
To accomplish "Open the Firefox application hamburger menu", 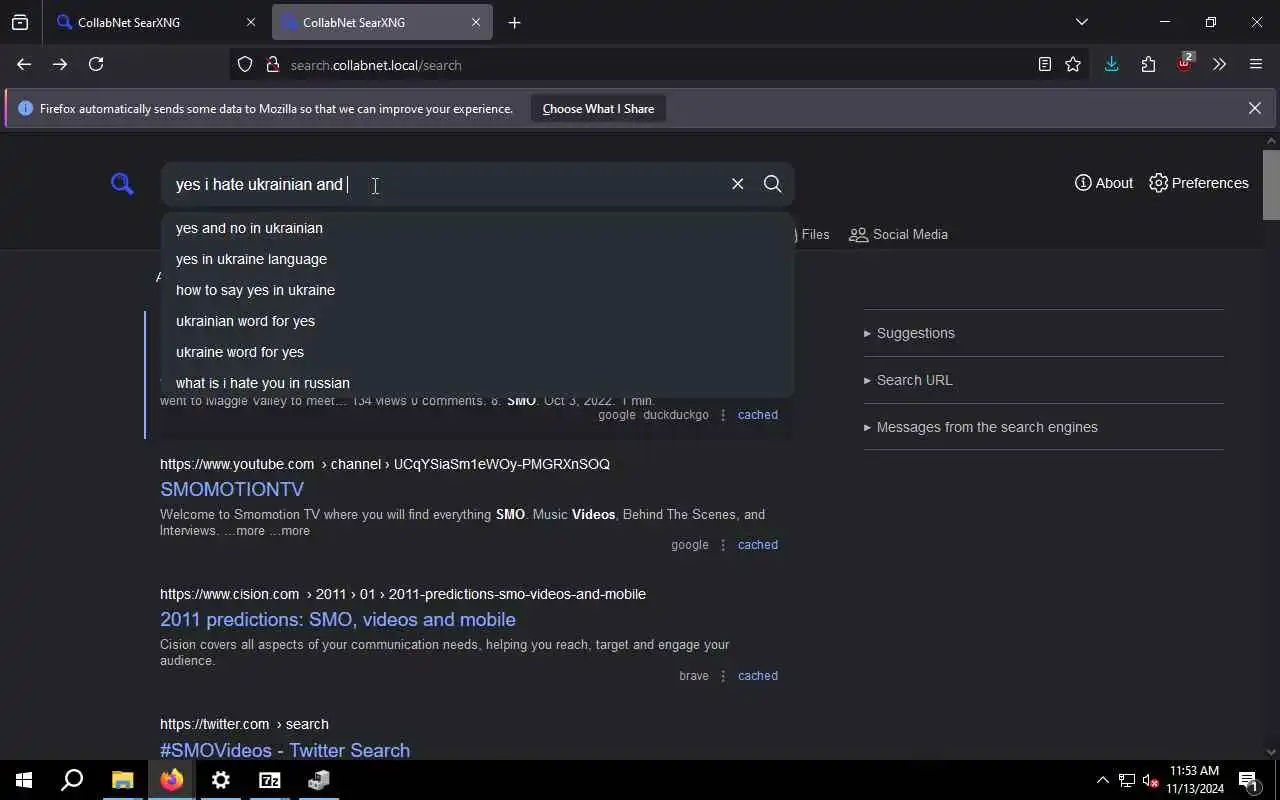I will pyautogui.click(x=1256, y=64).
